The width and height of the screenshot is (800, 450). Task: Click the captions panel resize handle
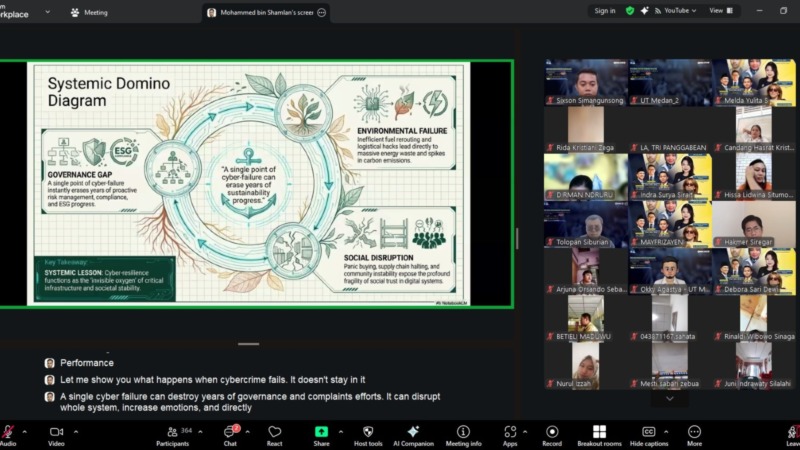(x=249, y=344)
